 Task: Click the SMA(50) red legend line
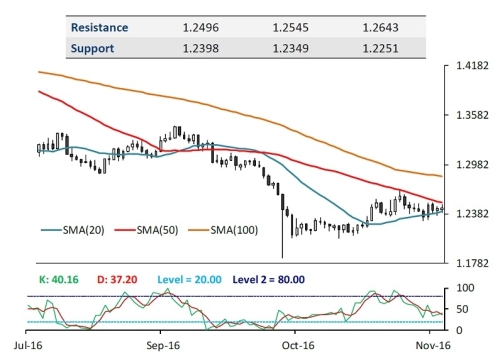tap(125, 230)
